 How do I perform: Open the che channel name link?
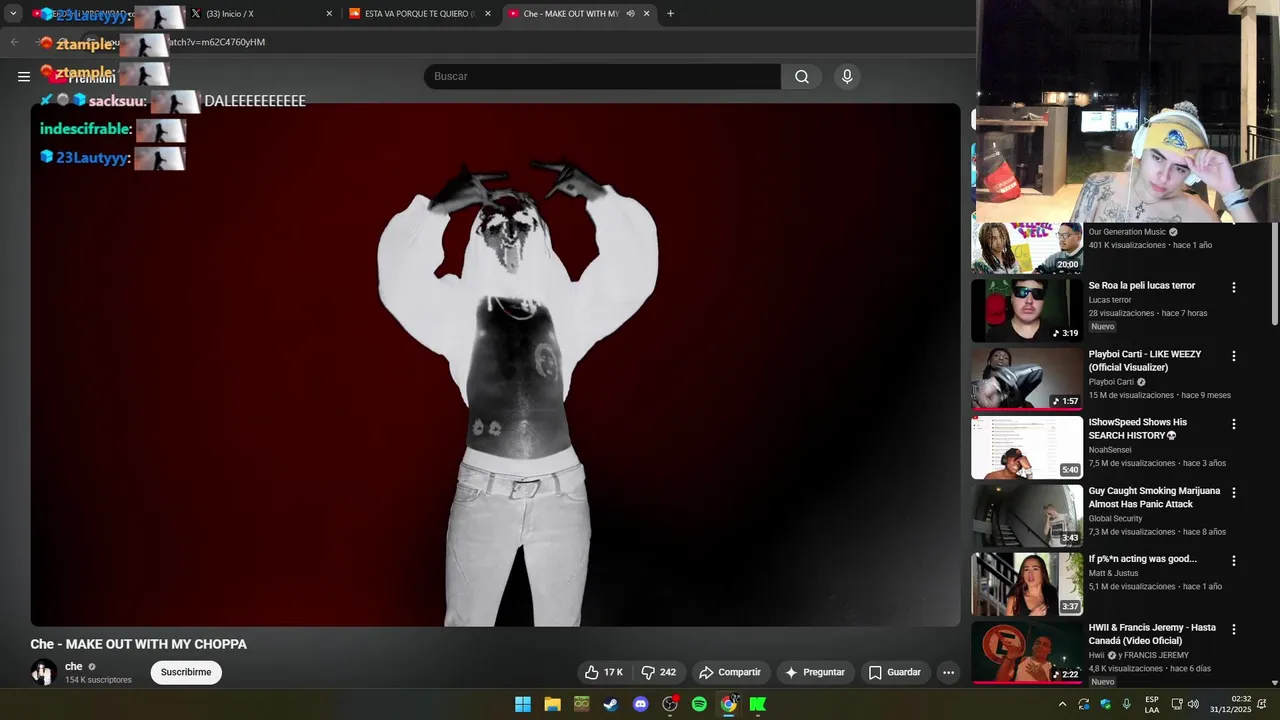coord(74,666)
